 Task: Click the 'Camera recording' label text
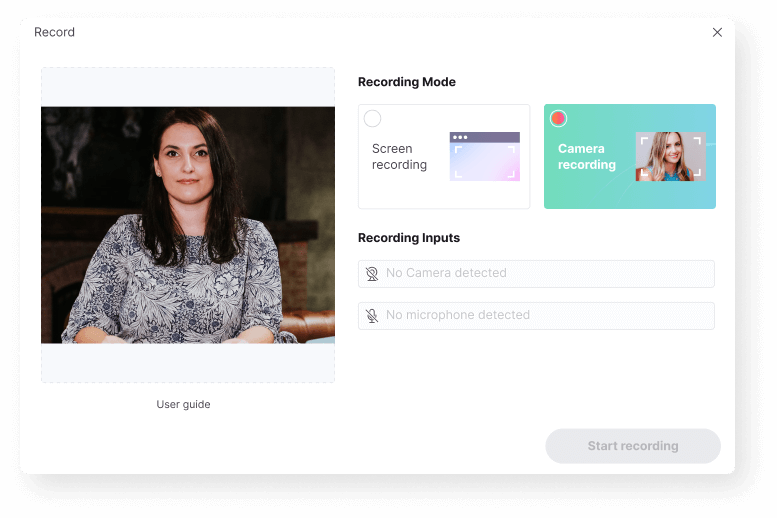[587, 157]
